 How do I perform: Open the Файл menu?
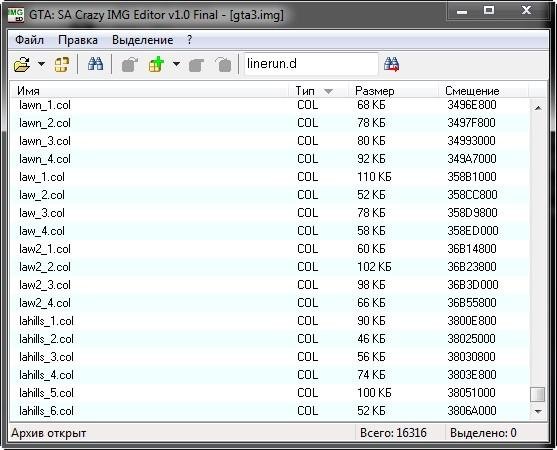coord(29,40)
